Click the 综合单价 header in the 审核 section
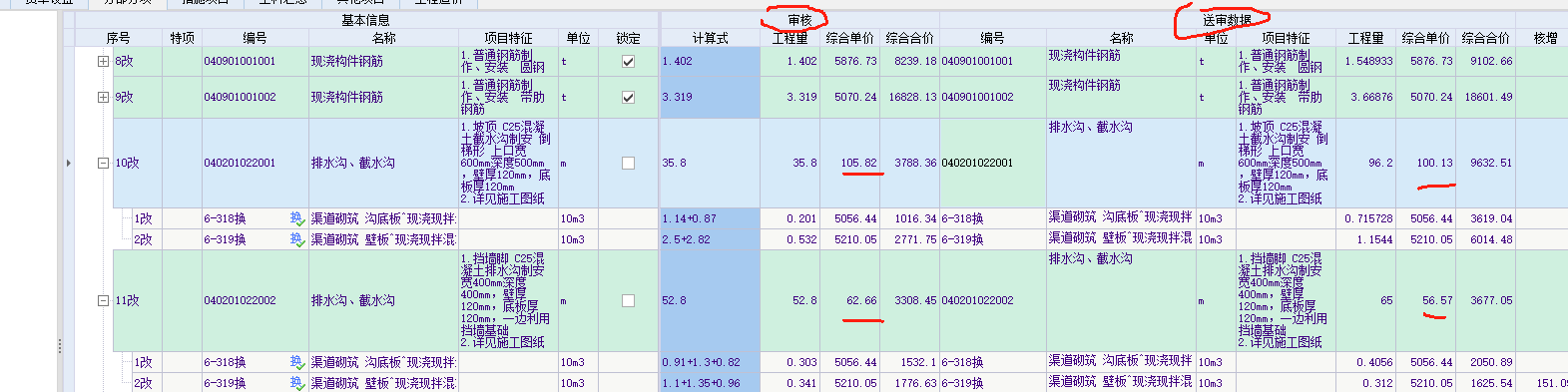This screenshot has height=392, width=1568. (849, 38)
